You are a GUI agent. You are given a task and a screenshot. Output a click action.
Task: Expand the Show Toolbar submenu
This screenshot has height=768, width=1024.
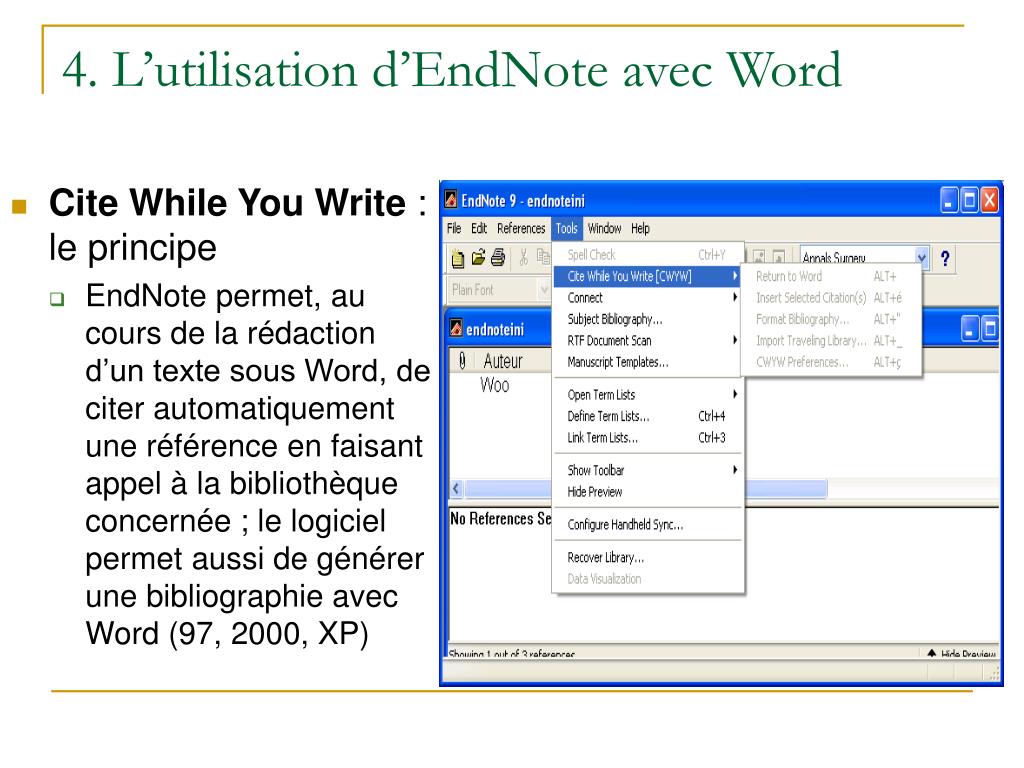point(646,470)
